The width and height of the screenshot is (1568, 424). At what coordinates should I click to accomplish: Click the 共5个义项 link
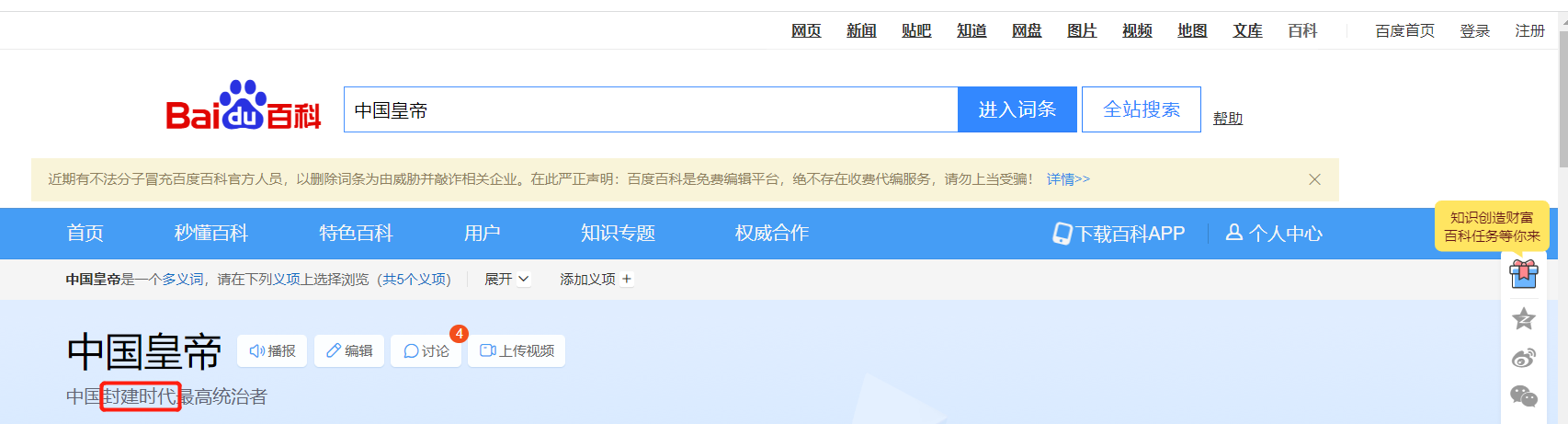(x=415, y=279)
